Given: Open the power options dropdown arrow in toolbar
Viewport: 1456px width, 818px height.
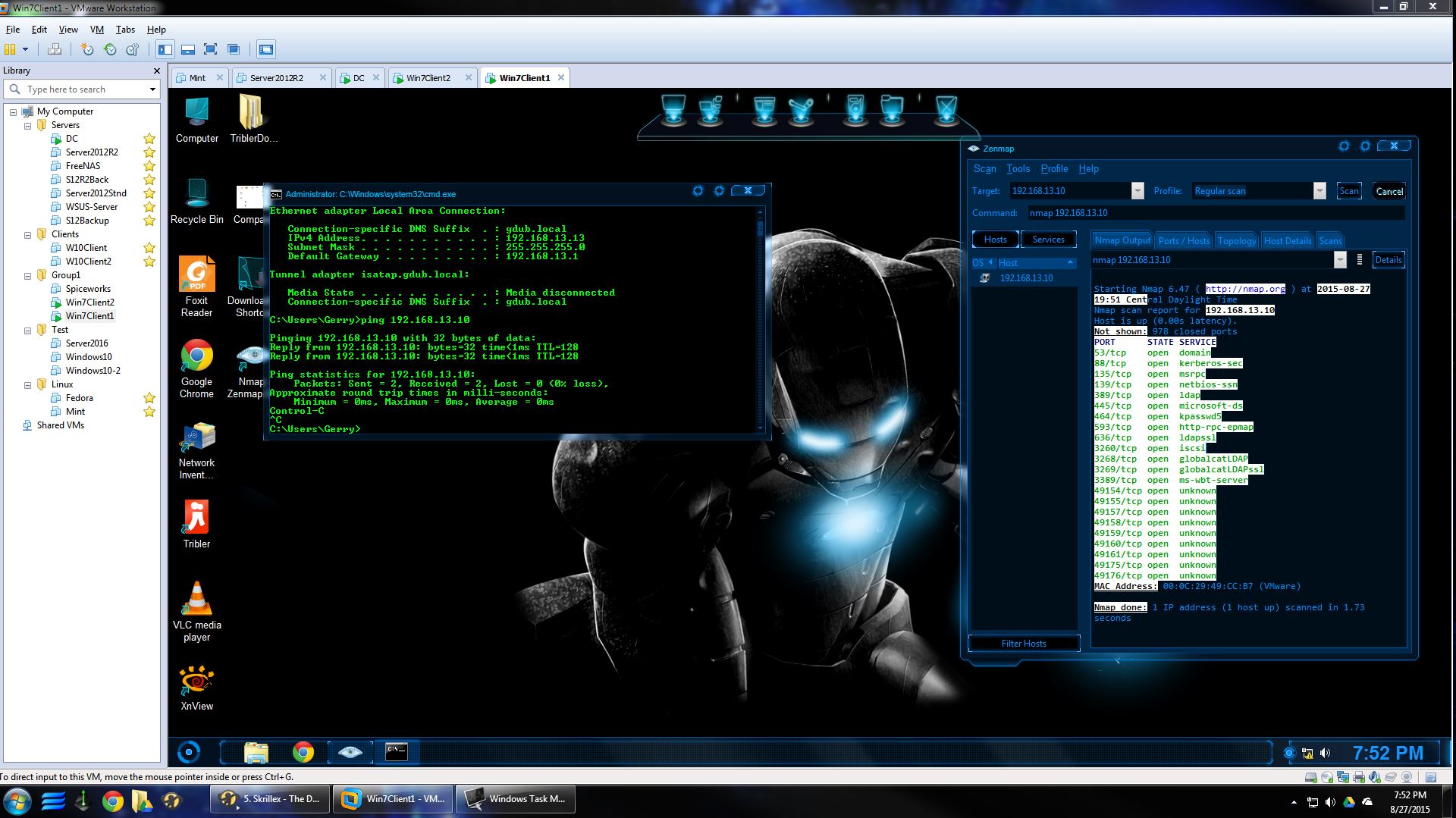Looking at the screenshot, I should pyautogui.click(x=25, y=49).
